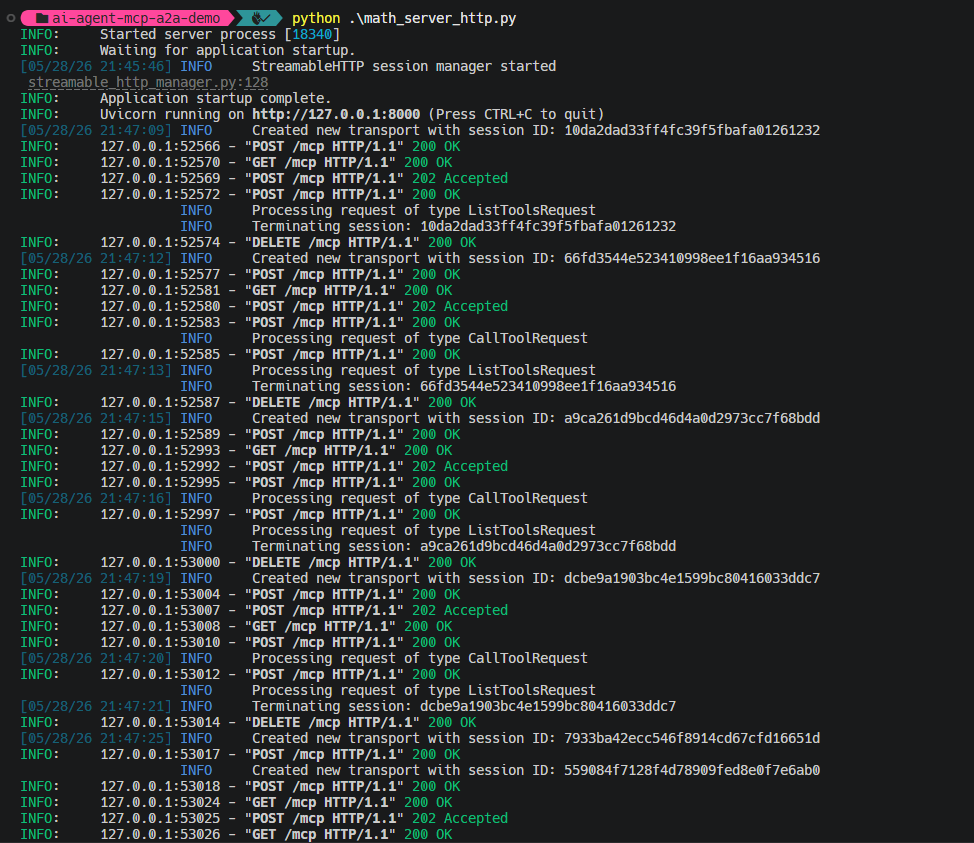Click the 127.0.0.1:52583 address

click(x=160, y=322)
